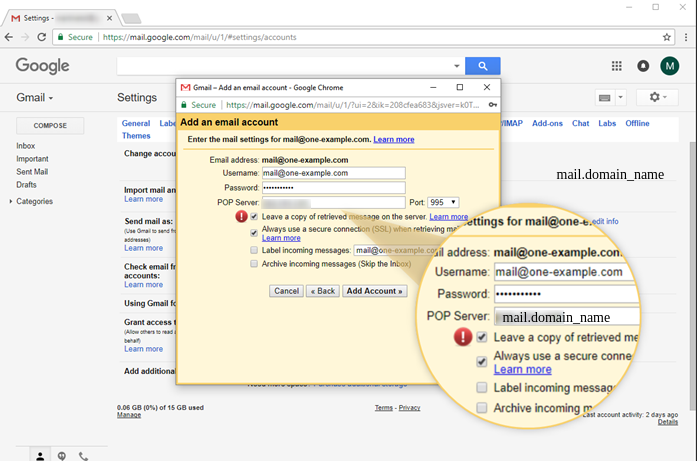Open Learn more under Import mail

(143, 199)
